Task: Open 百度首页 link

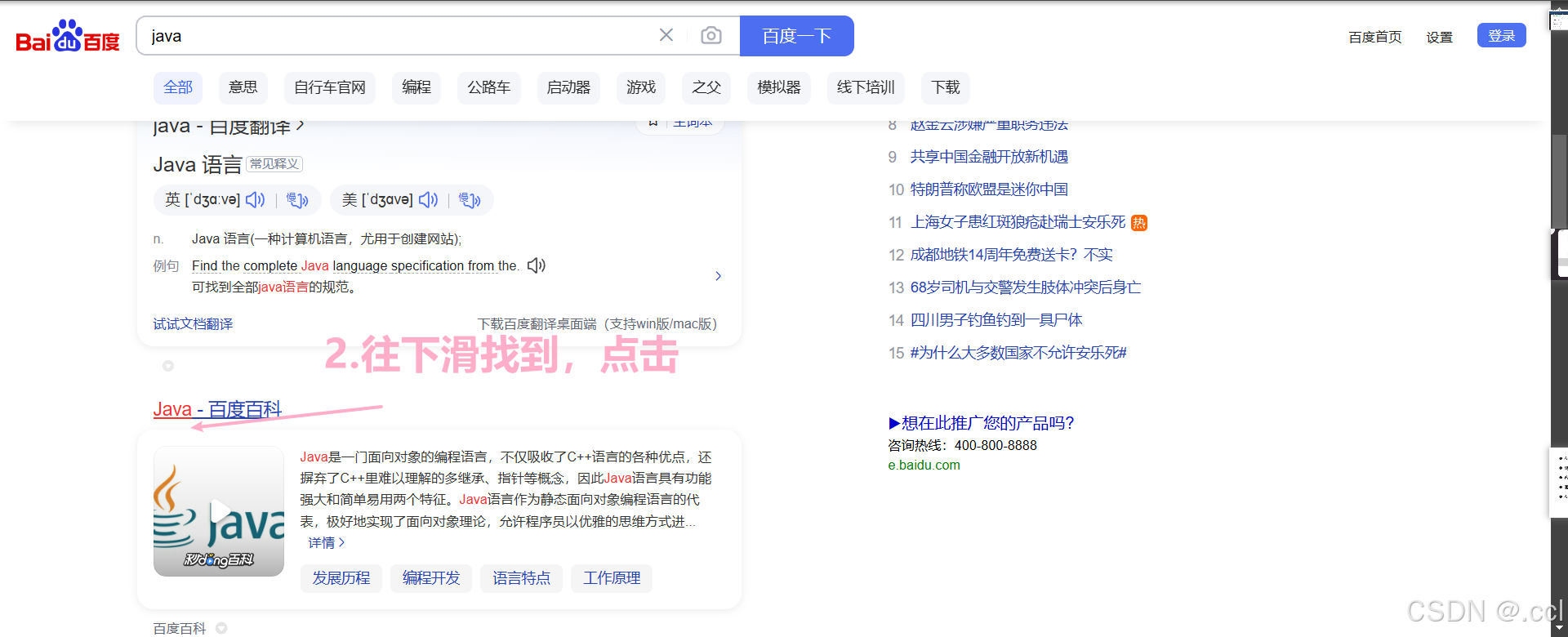Action: tap(1375, 37)
